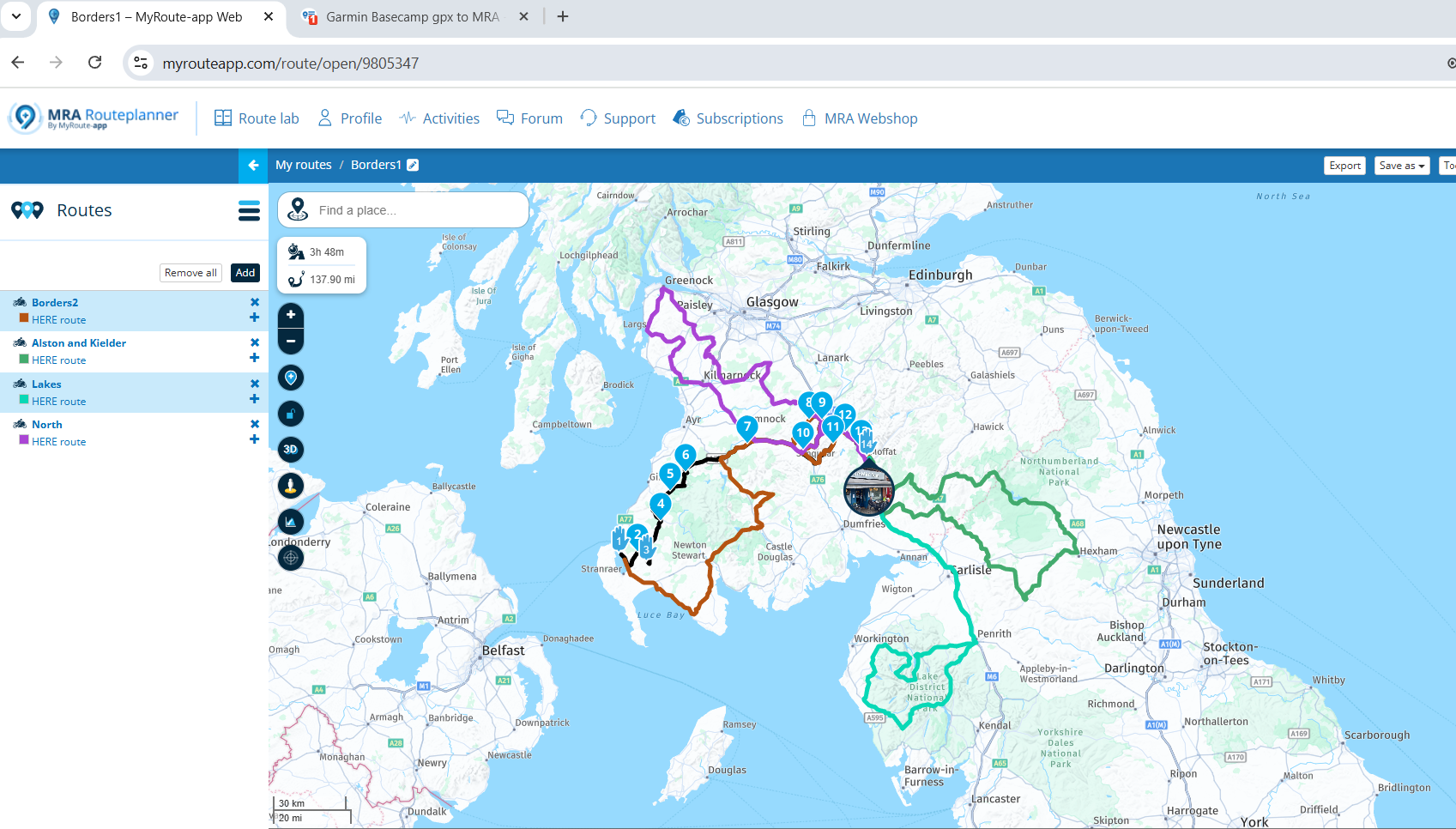Click the plus icon on Lakes row

254,399
